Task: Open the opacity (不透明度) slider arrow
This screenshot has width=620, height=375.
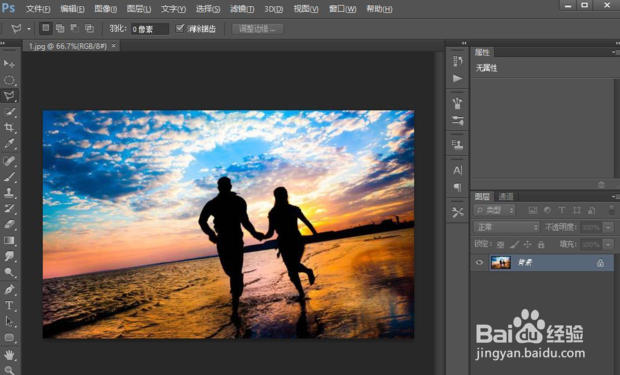Action: (x=609, y=227)
